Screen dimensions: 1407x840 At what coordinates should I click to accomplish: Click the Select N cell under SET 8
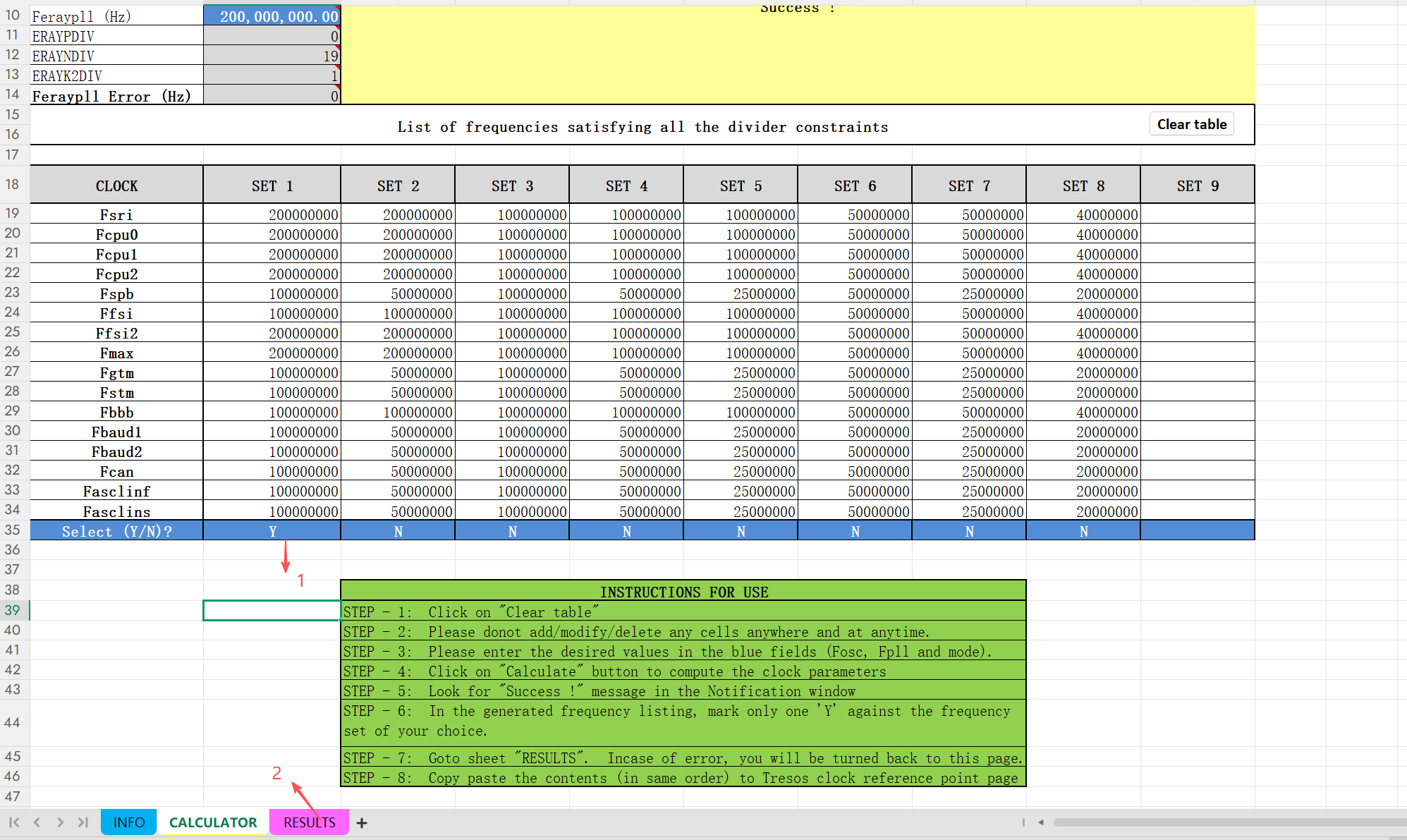pos(1084,531)
